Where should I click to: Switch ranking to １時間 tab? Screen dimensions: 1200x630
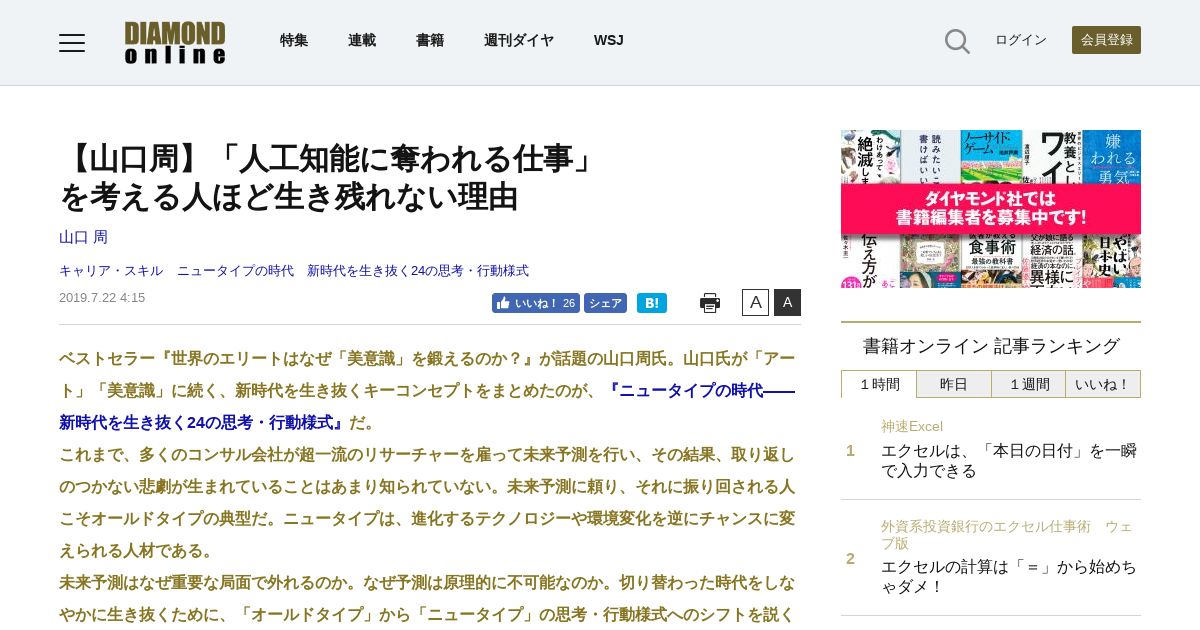880,384
